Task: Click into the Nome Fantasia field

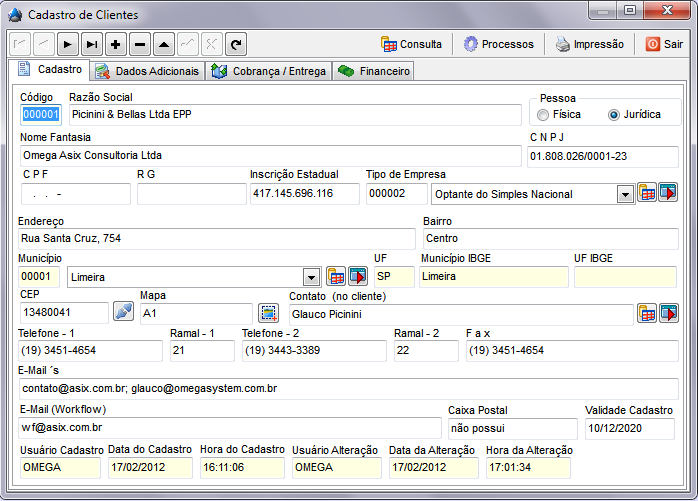Action: click(x=270, y=156)
